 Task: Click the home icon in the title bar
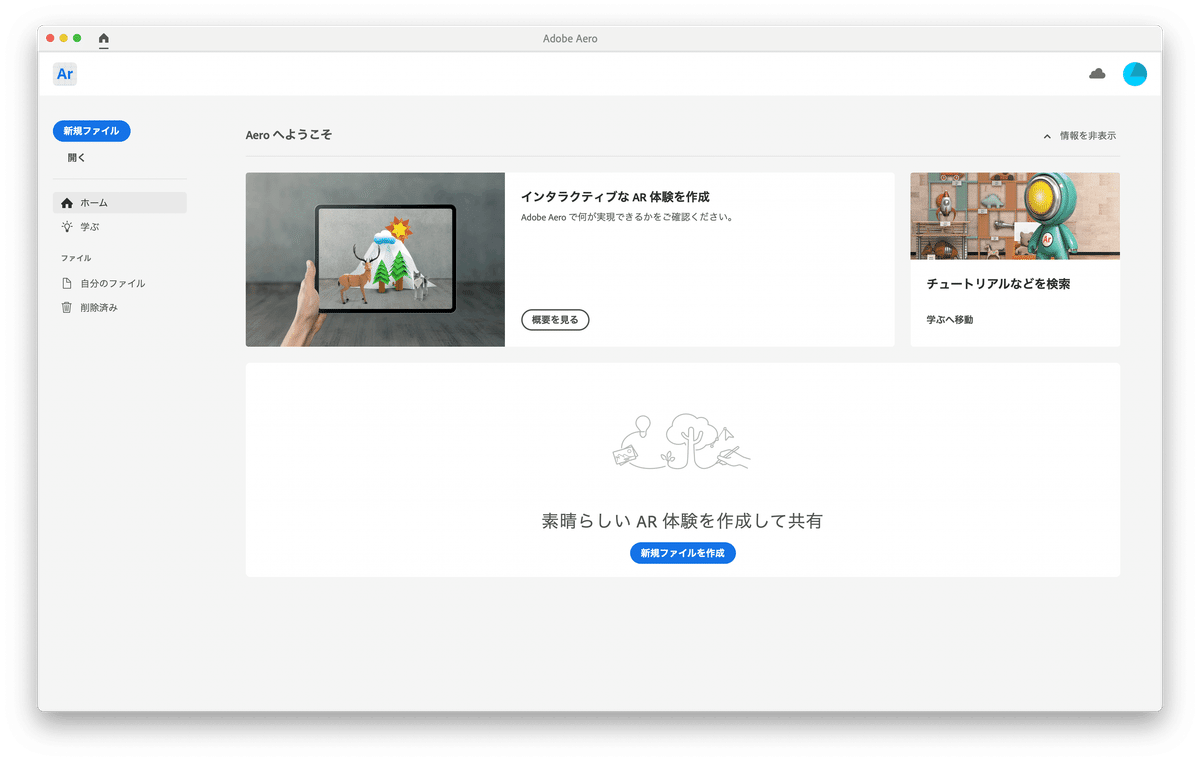point(104,38)
